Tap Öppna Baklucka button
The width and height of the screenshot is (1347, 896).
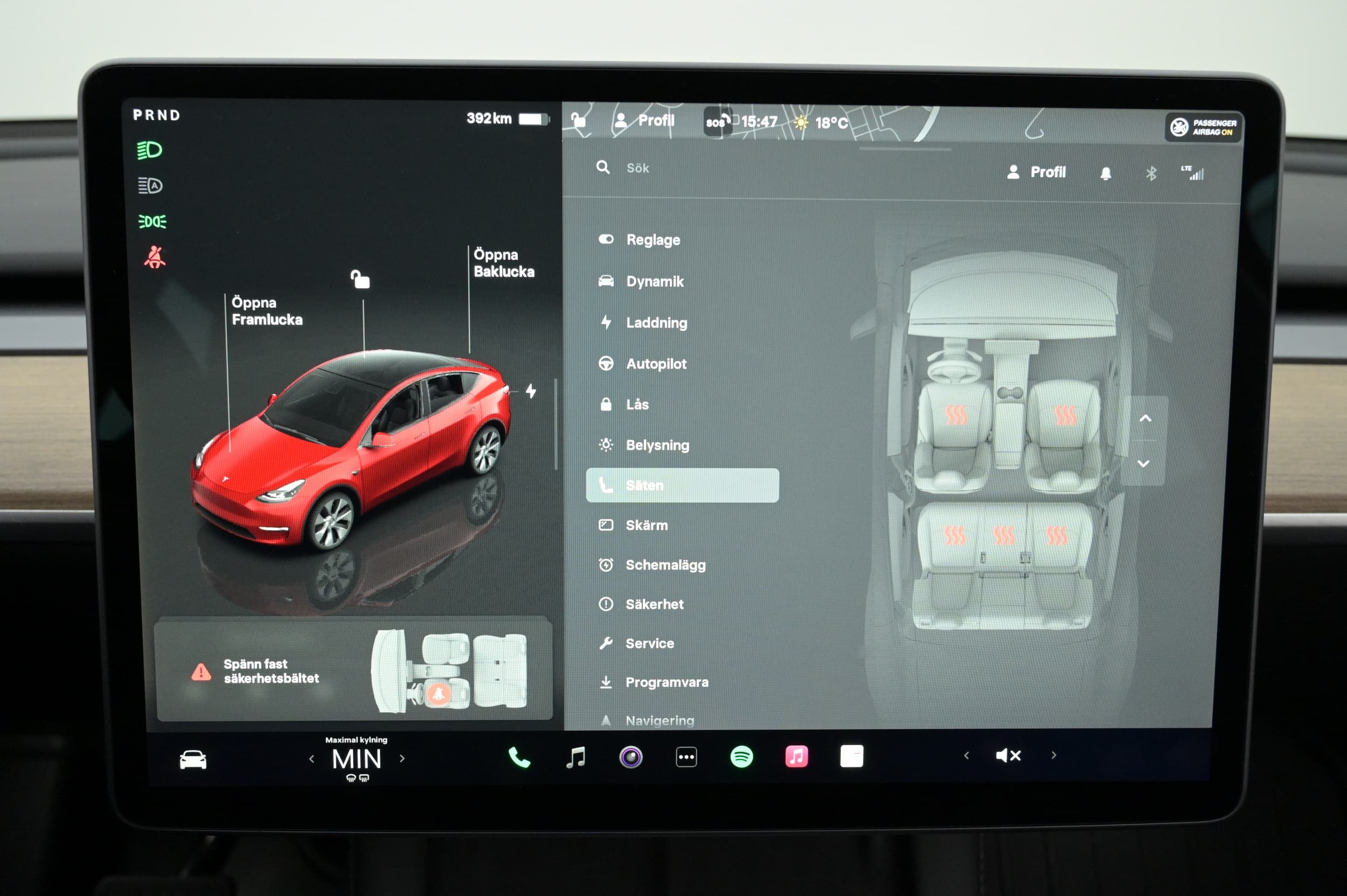(503, 263)
